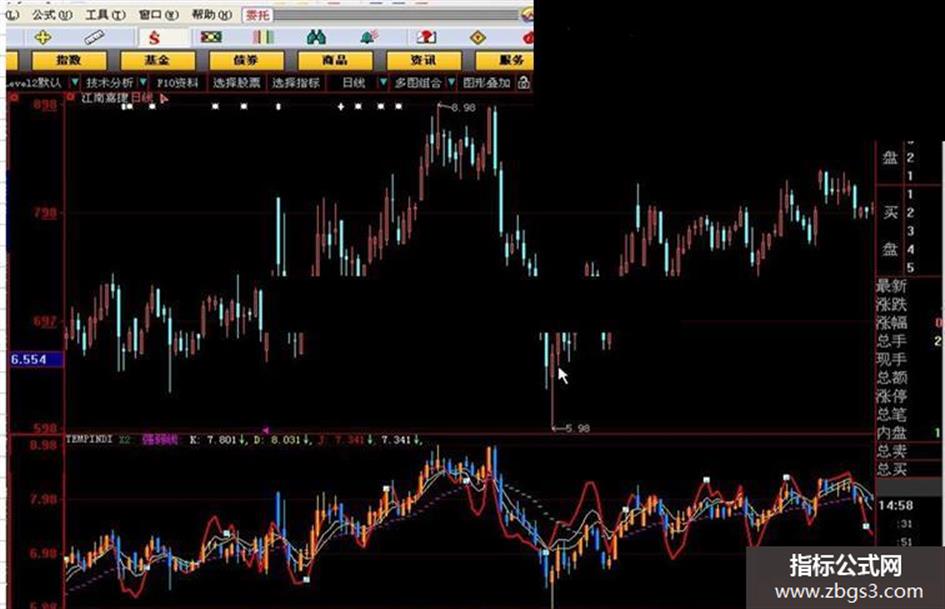Image resolution: width=945 pixels, height=609 pixels.
Task: Click the 选择股票 button
Action: point(236,83)
